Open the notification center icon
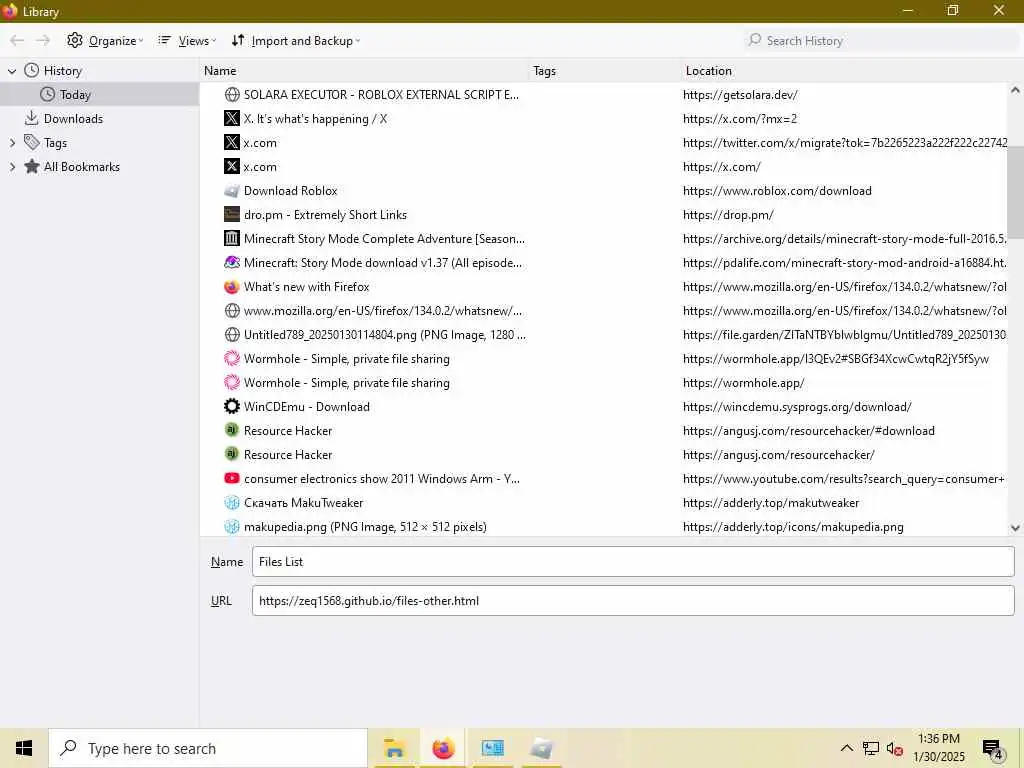The width and height of the screenshot is (1024, 768). click(x=993, y=750)
